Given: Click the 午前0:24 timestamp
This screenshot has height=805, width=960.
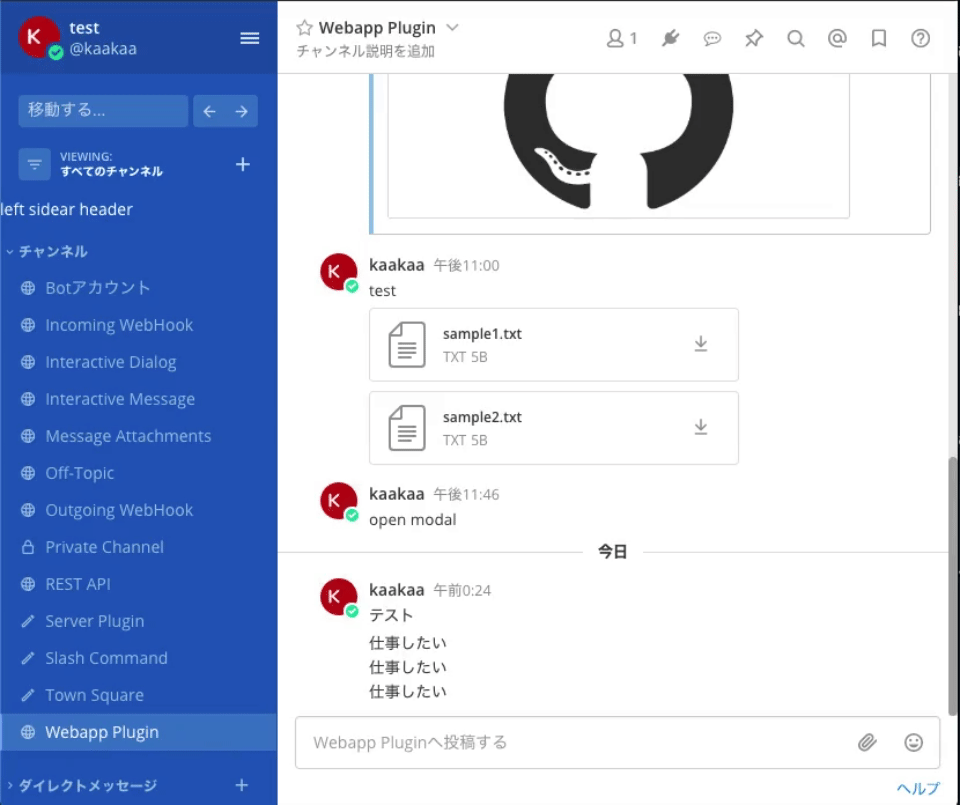Looking at the screenshot, I should point(462,591).
